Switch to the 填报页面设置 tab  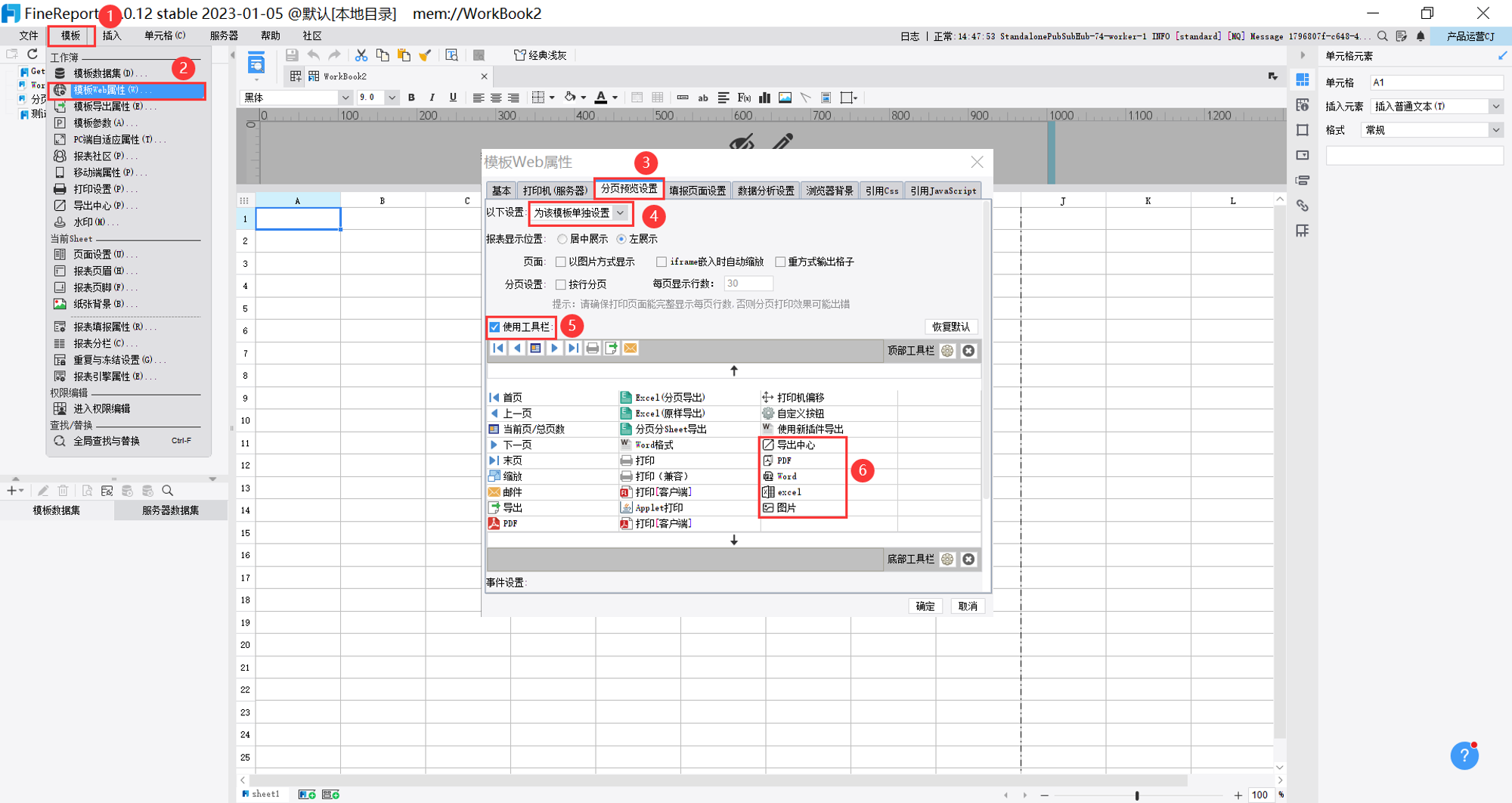pos(697,191)
